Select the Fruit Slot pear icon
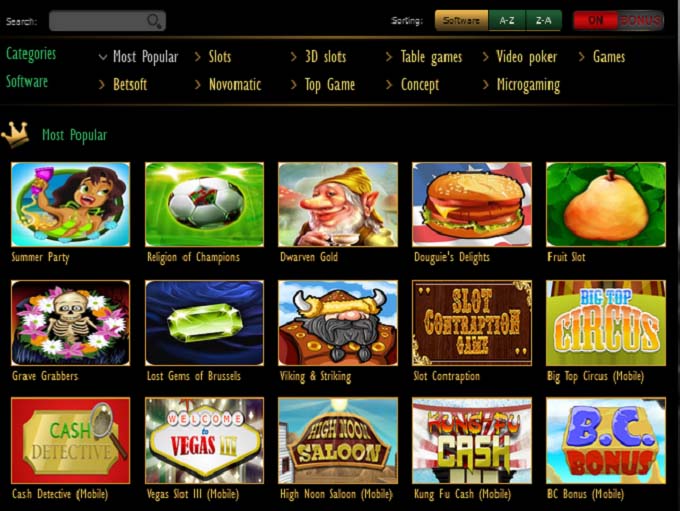The height and width of the screenshot is (511, 680). pos(606,204)
